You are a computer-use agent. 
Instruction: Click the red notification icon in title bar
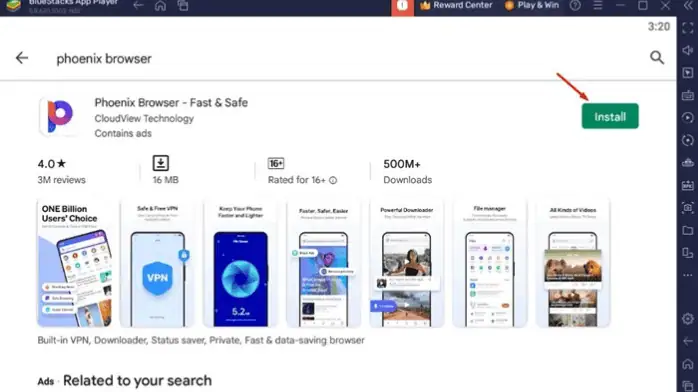(402, 6)
